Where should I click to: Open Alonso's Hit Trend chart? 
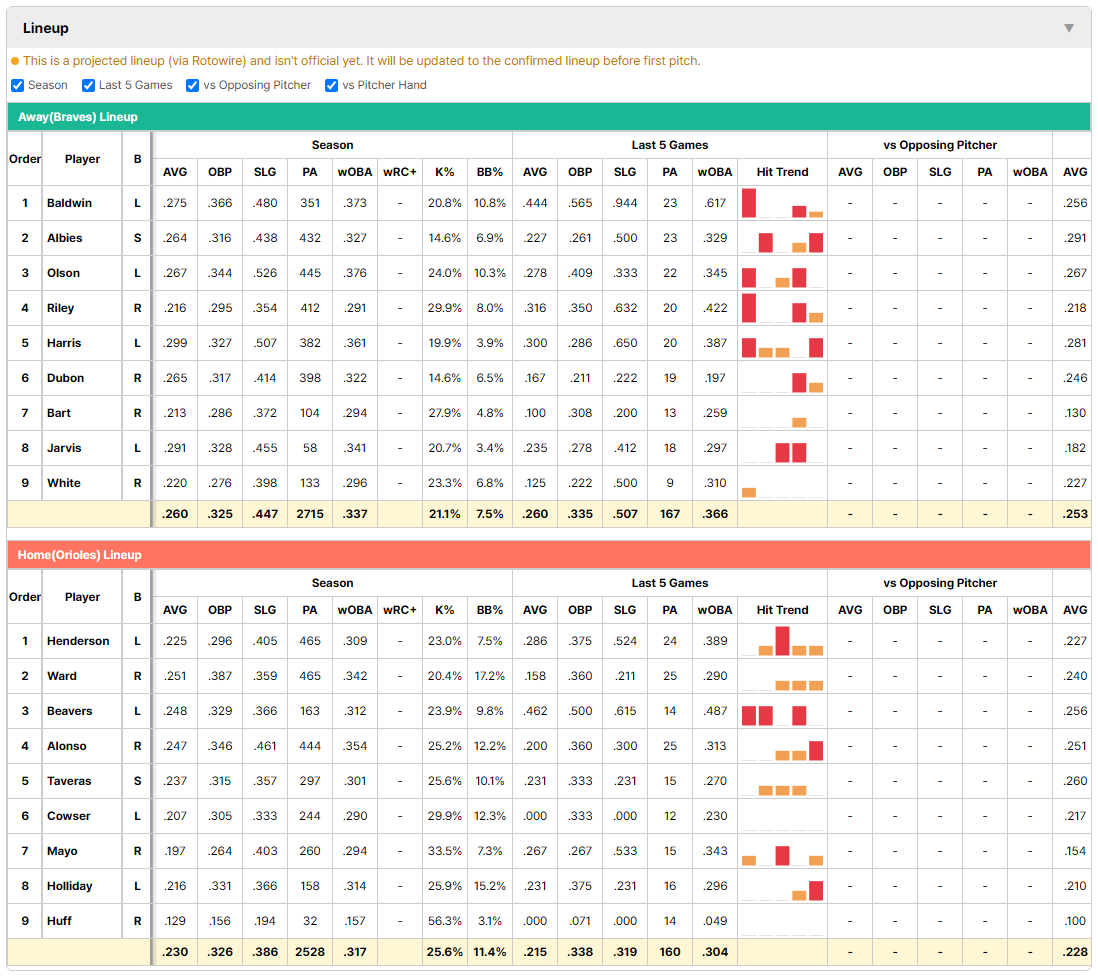(782, 746)
